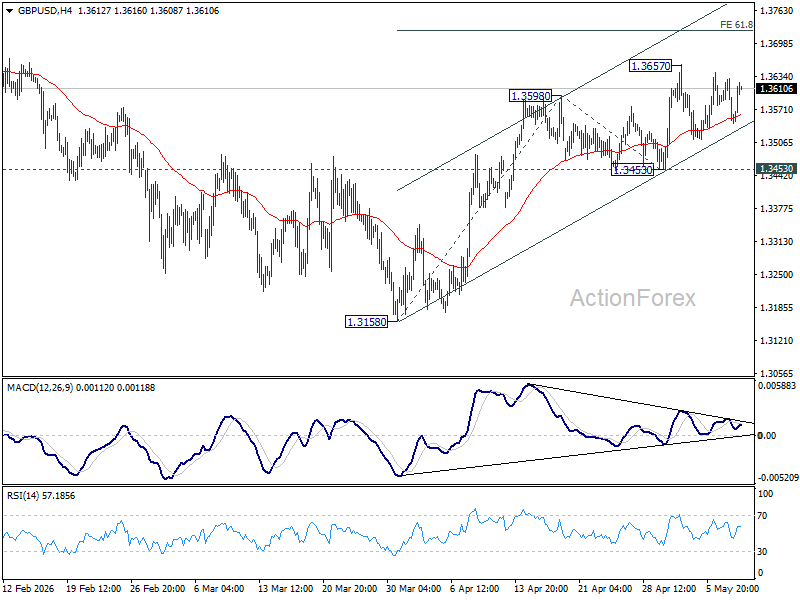Select the 1.35980 price label box
800x600 pixels.
(x=531, y=96)
